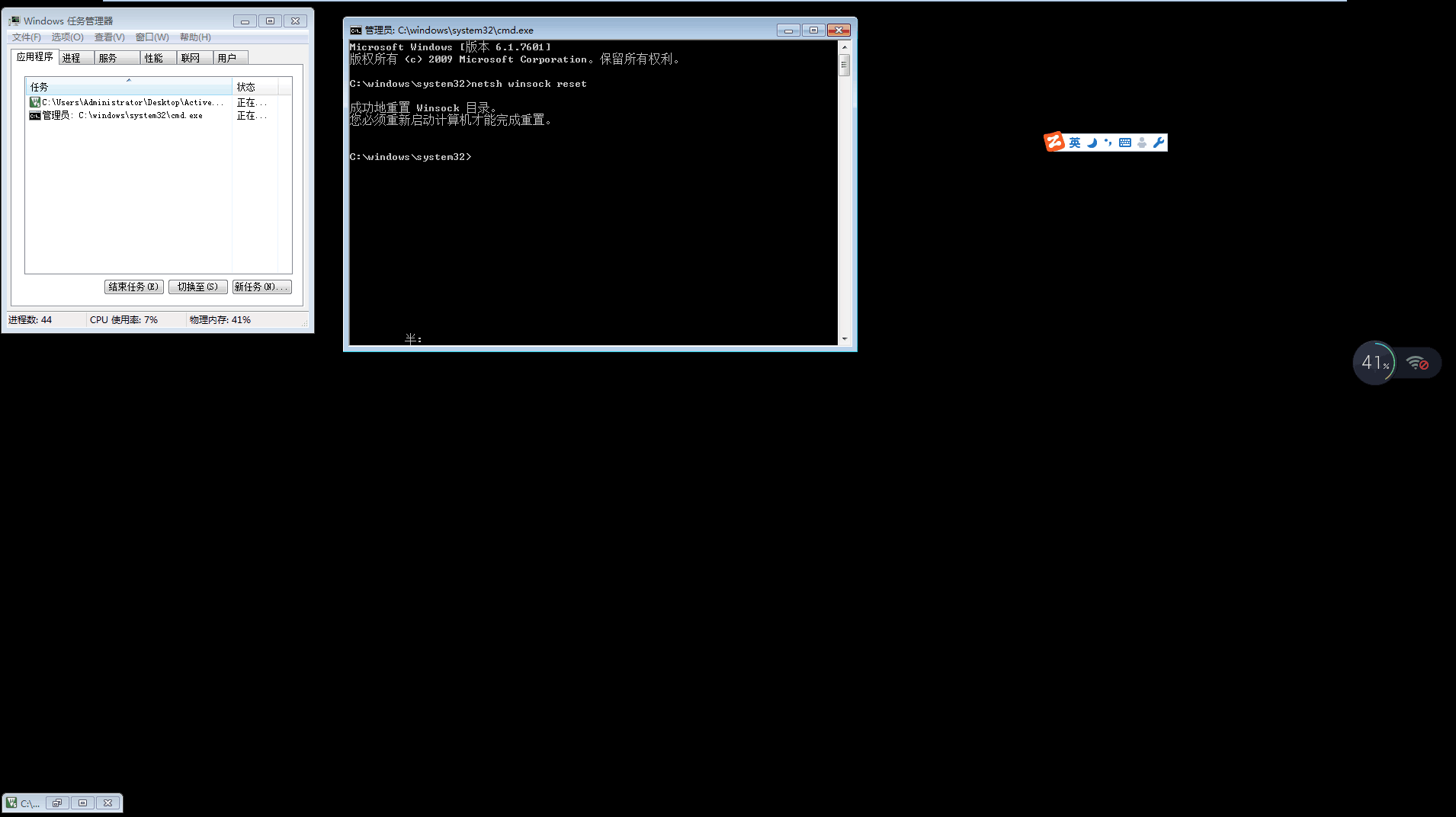Minimize the cmd.exe window
1456x817 pixels.
788,30
